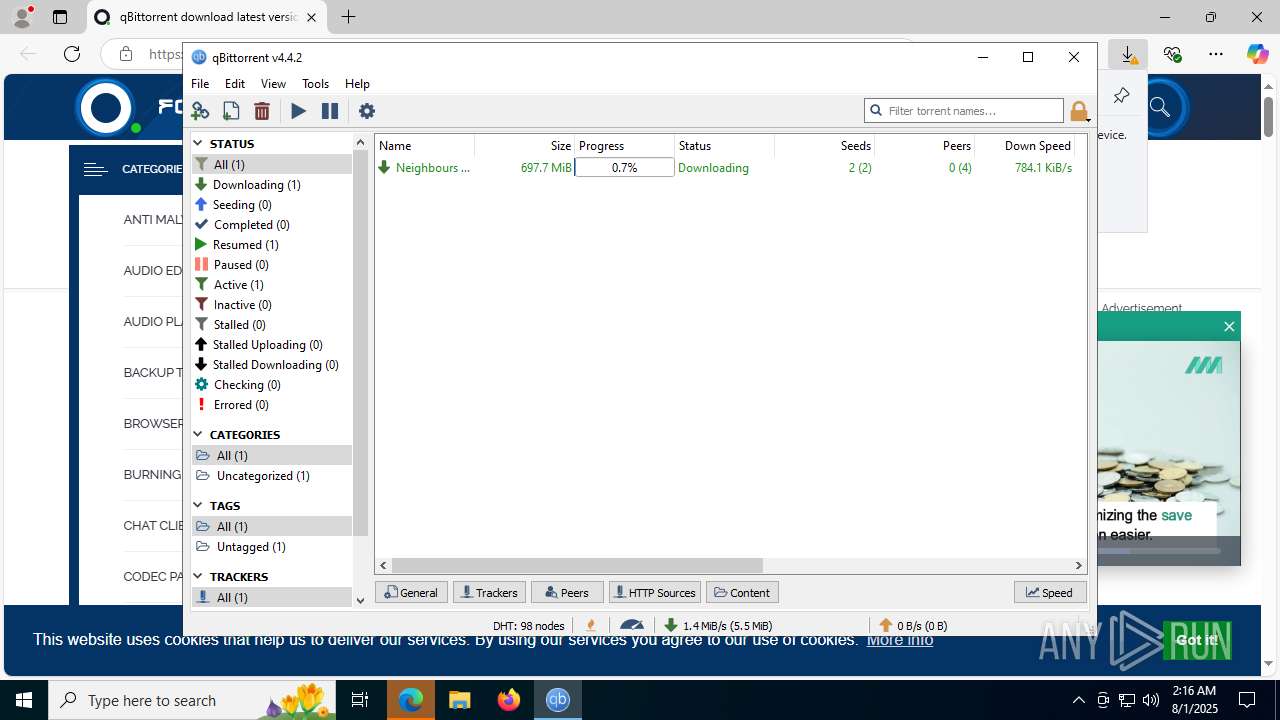Filter by Seeding (0) status

point(272,204)
